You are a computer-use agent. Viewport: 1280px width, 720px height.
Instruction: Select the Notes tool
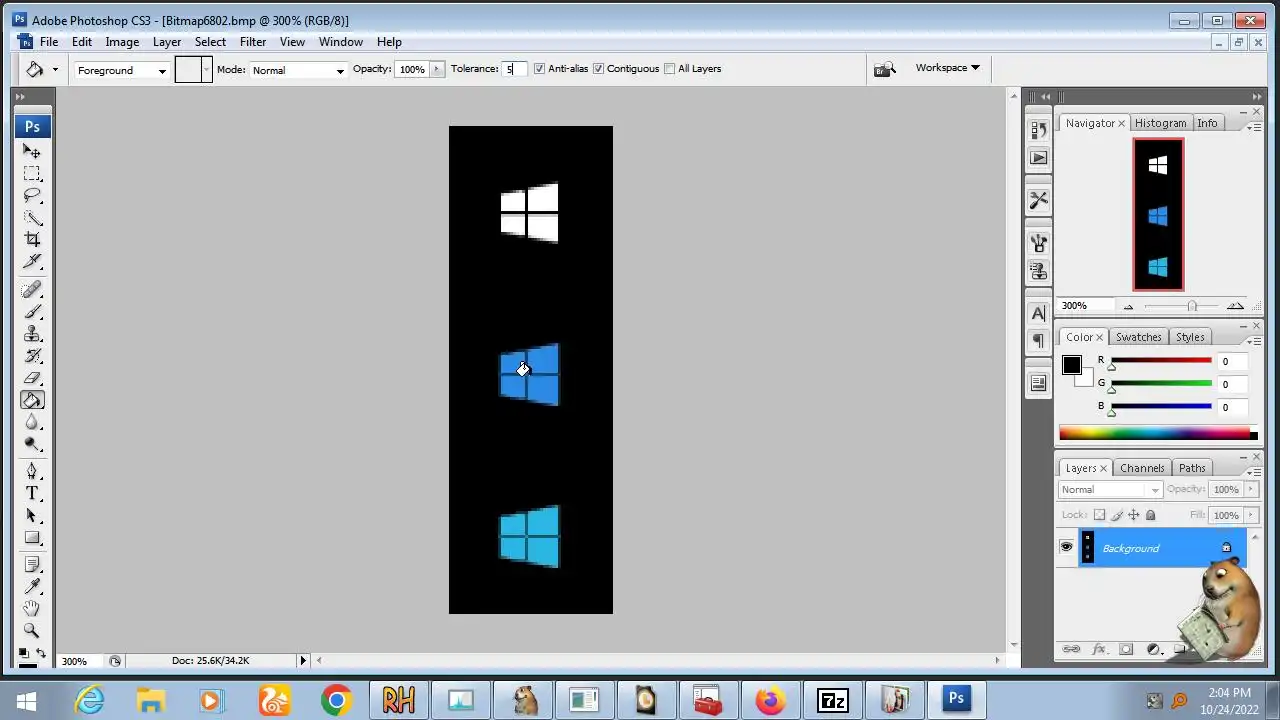coord(32,564)
